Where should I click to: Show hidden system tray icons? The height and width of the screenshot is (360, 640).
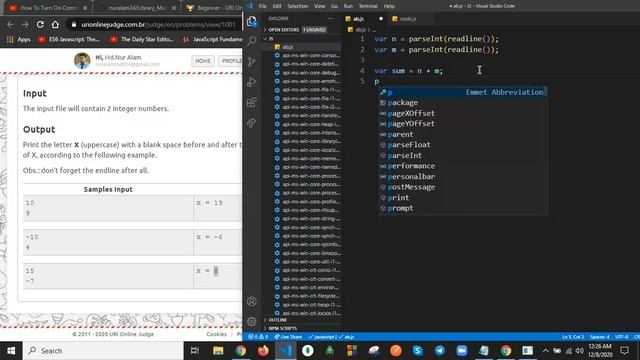coord(545,351)
